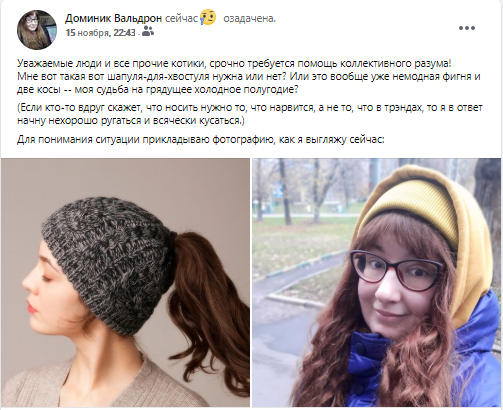Screen dimensions: 503x410
Task: Click the parenthesized paragraph starting Если кто-то
Action: coord(250,114)
